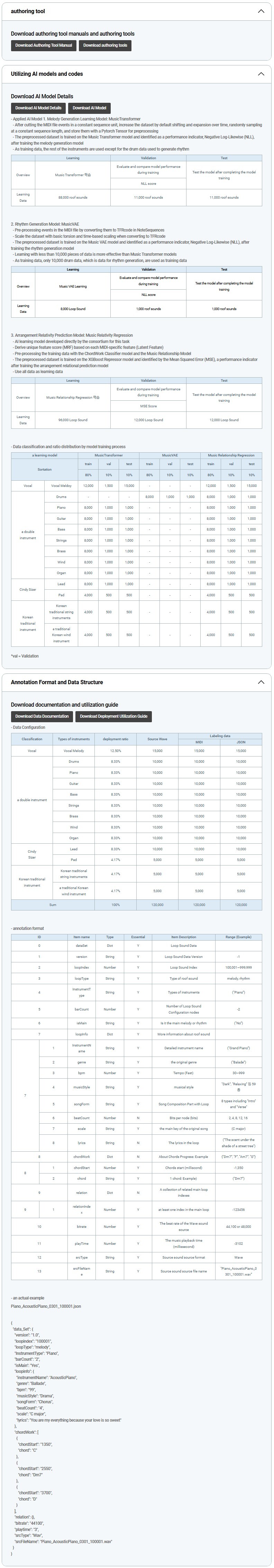Click Download Authoring Tool Manual button
The width and height of the screenshot is (274, 1568).
43,45
